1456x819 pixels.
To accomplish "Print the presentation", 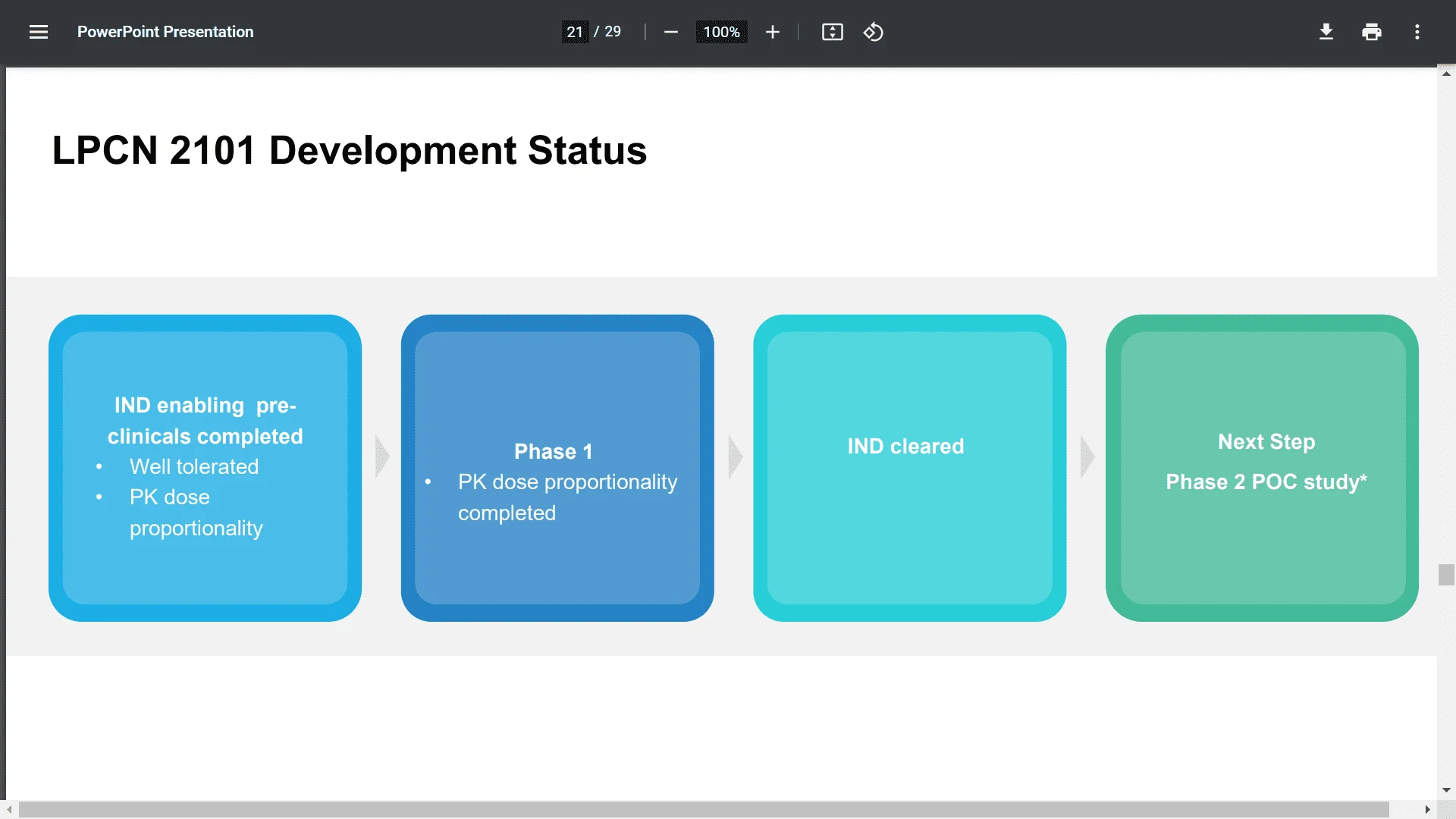I will (x=1371, y=32).
